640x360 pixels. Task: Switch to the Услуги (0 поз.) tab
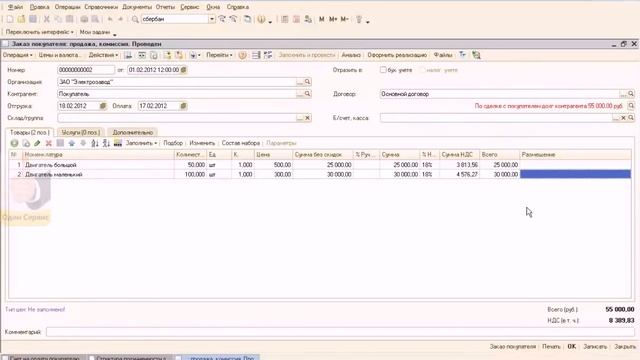81,132
